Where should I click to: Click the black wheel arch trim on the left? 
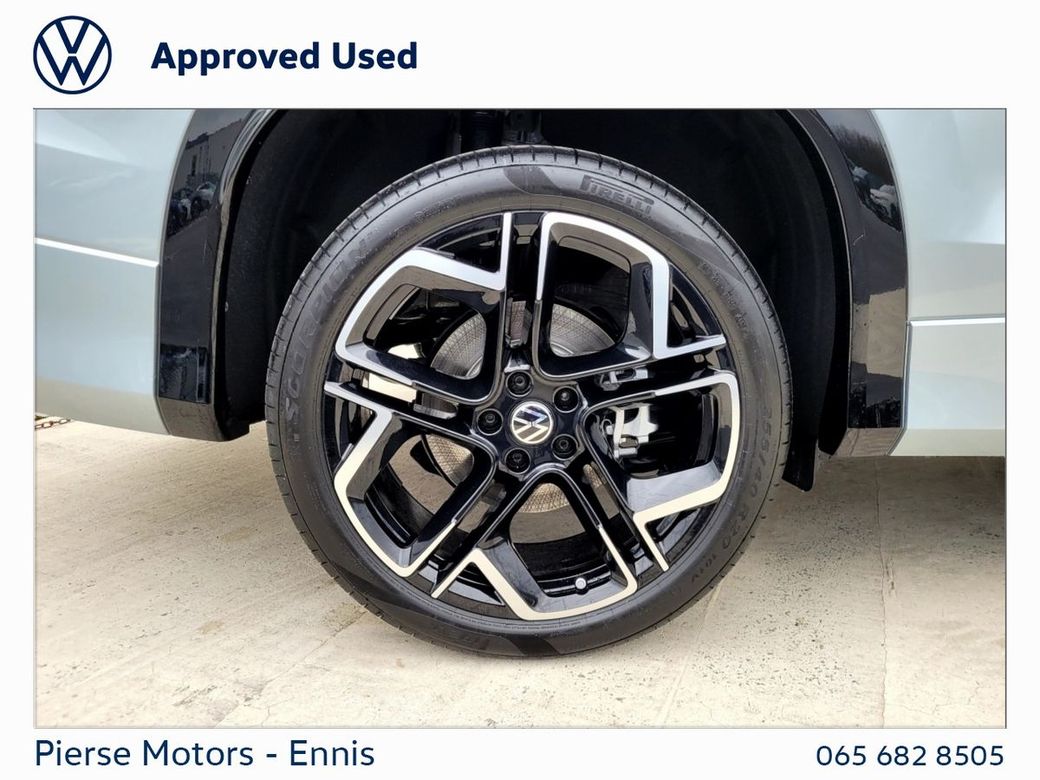coord(192,279)
